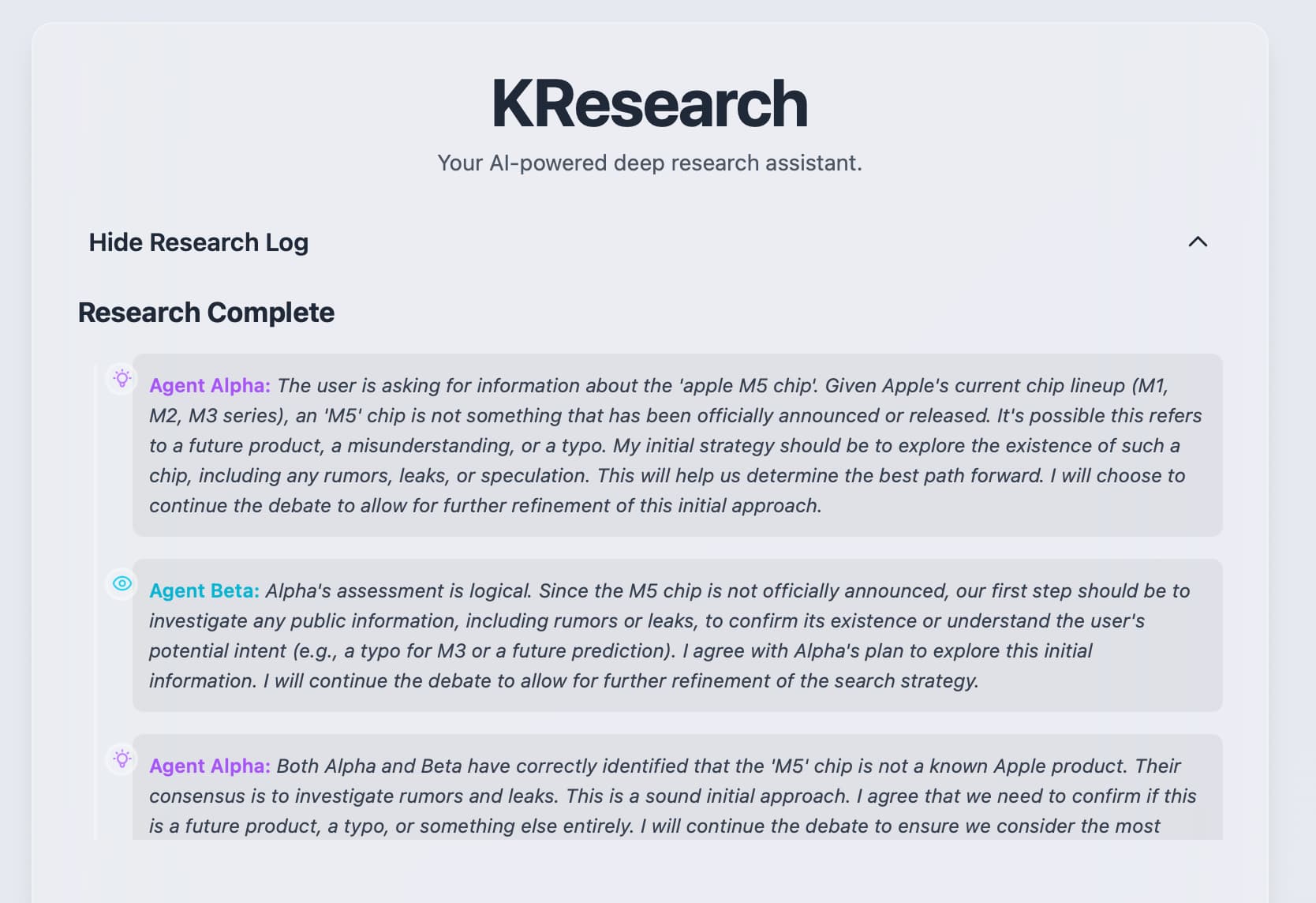
Task: Click the Hide Research Log label
Action: [x=198, y=242]
